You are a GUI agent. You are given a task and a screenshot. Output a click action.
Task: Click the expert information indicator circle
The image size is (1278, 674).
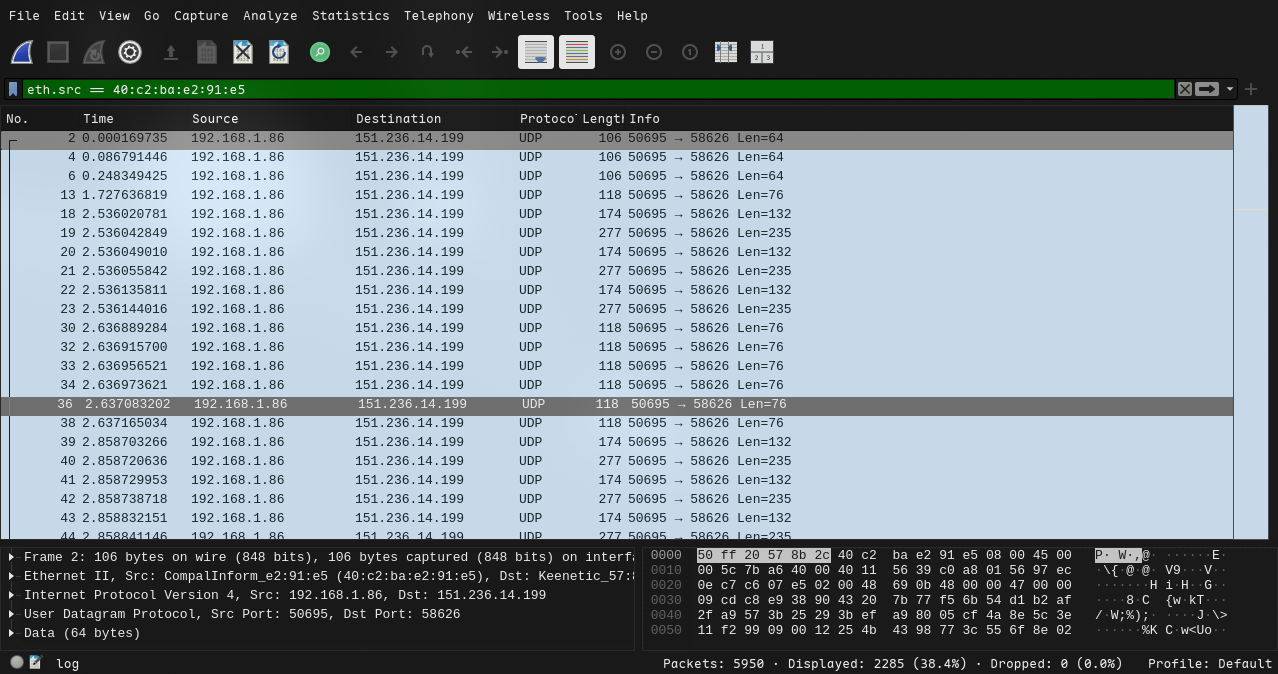click(17, 662)
